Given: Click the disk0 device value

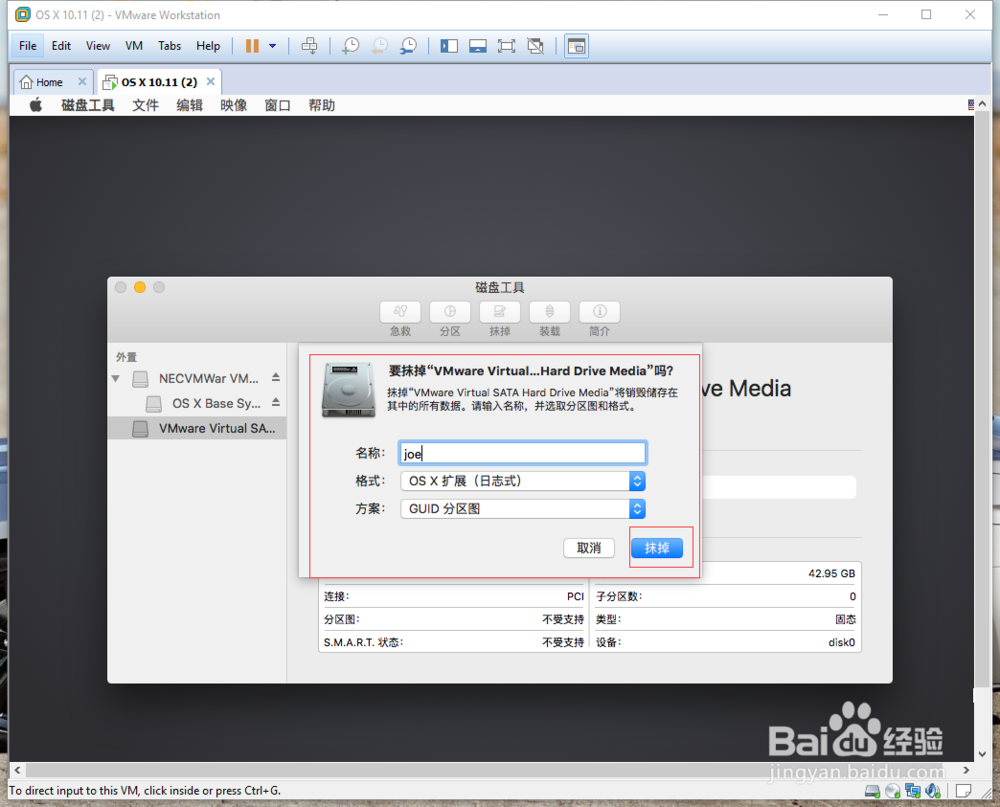Looking at the screenshot, I should click(x=841, y=642).
